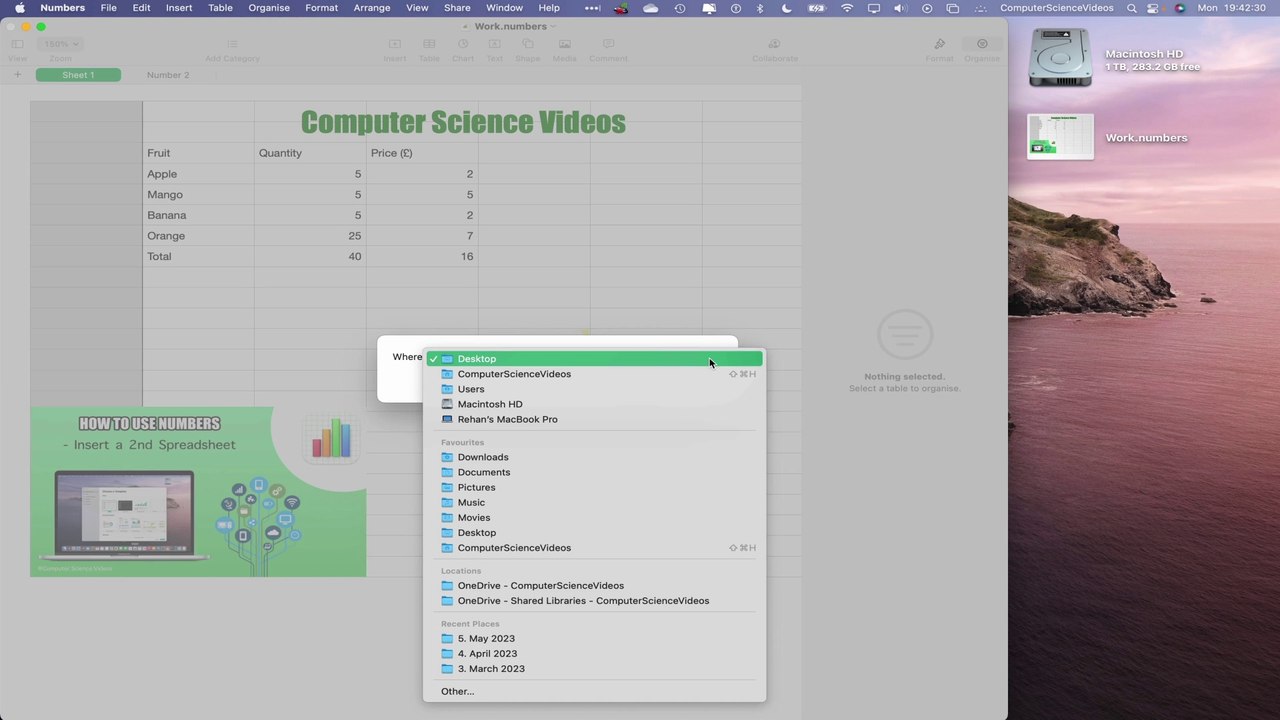Viewport: 1280px width, 720px height.
Task: Choose Desktop listed under Favourites
Action: [595, 533]
